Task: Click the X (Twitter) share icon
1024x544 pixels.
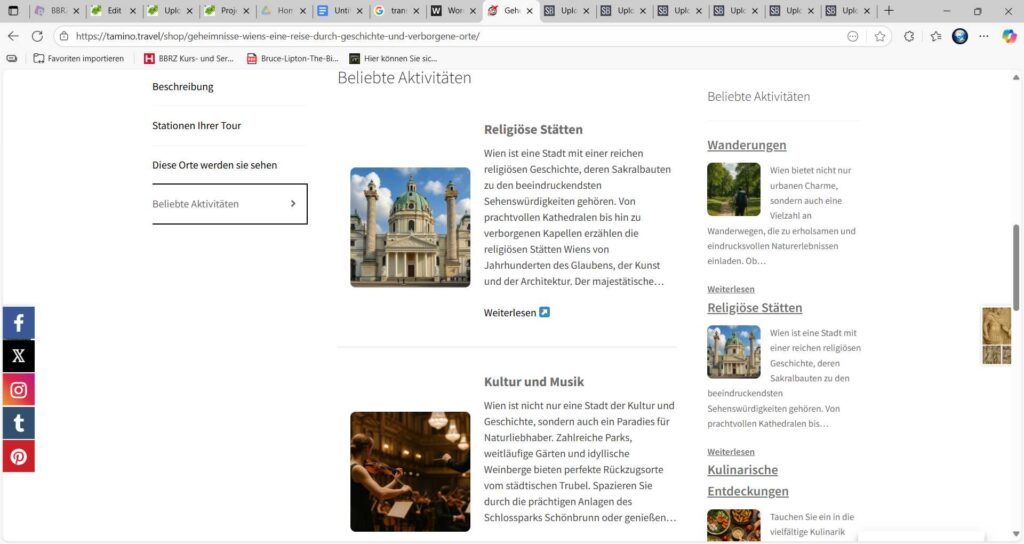Action: click(18, 356)
